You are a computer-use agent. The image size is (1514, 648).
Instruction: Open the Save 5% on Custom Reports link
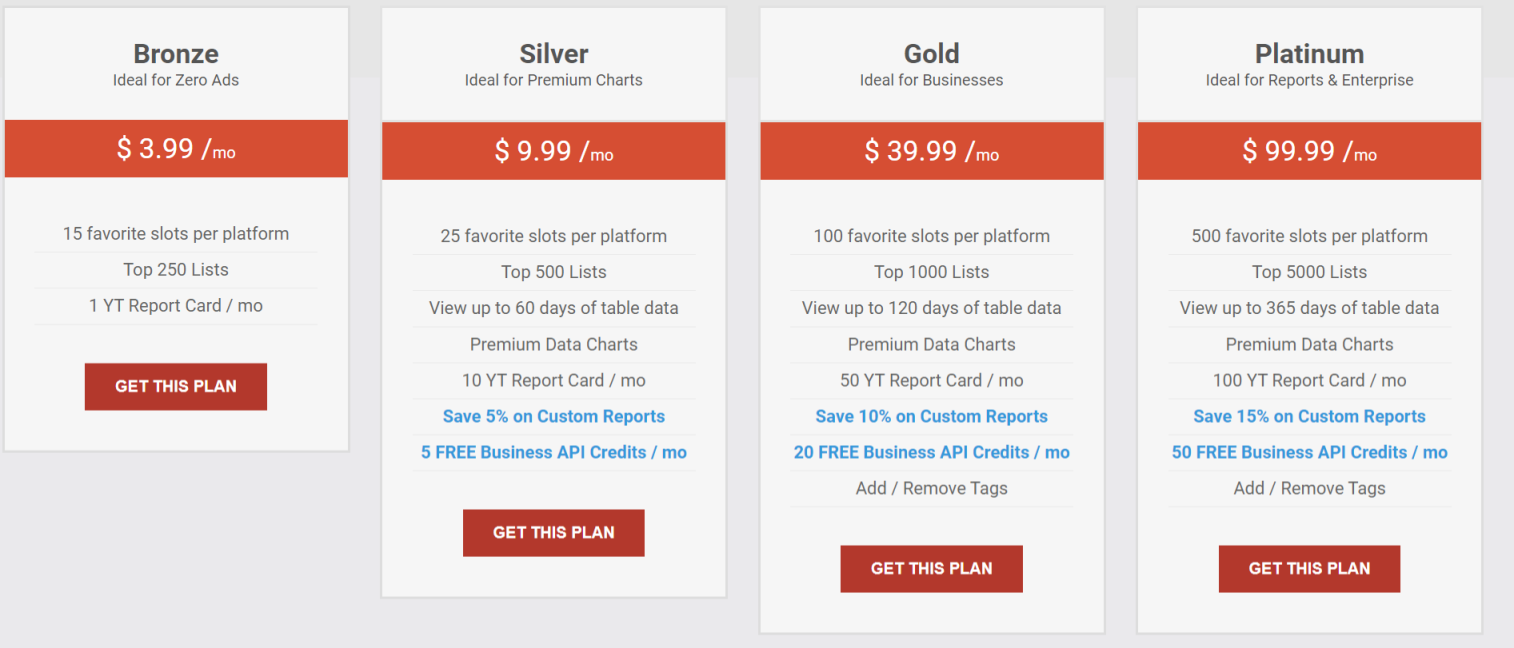553,416
